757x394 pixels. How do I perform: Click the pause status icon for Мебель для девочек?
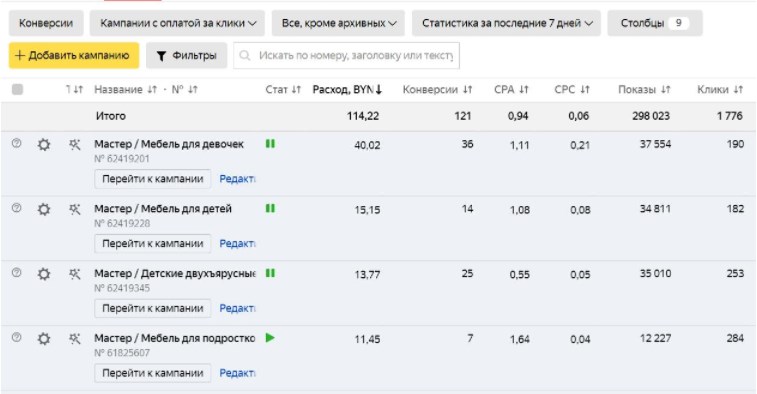point(270,143)
